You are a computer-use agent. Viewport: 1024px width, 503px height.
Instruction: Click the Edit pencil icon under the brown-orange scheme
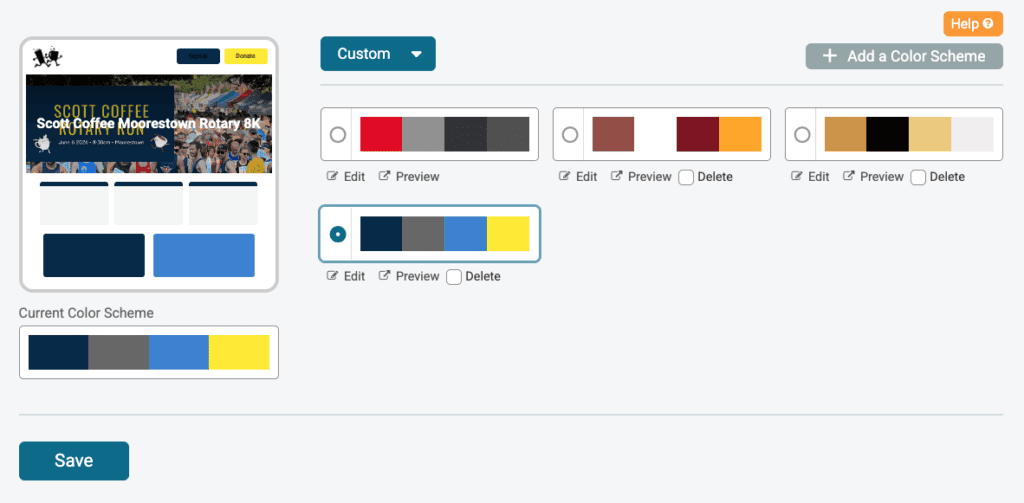tap(565, 177)
